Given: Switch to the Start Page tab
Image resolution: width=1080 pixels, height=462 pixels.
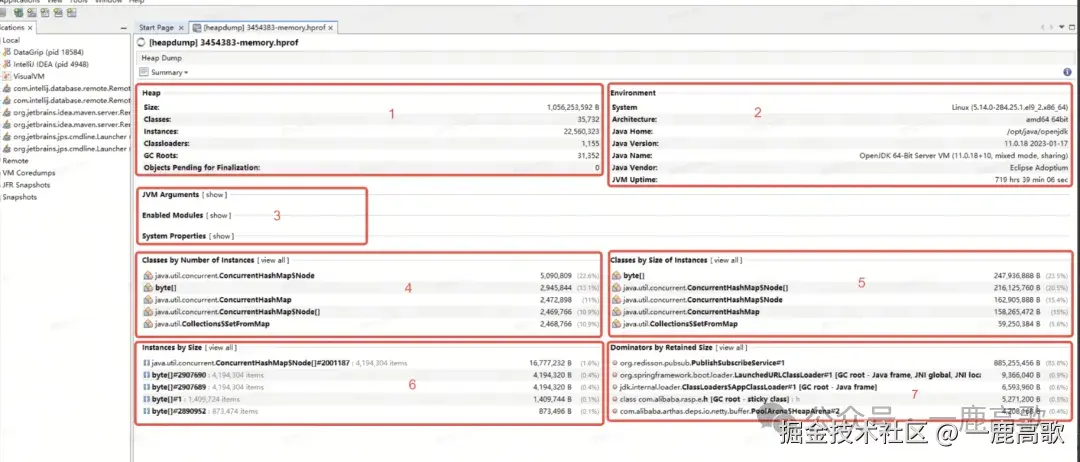Looking at the screenshot, I should click(x=156, y=28).
